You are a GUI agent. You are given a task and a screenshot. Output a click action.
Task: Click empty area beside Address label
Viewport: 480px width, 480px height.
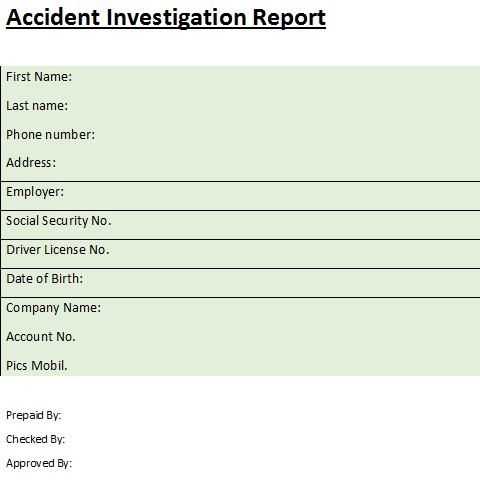click(268, 163)
